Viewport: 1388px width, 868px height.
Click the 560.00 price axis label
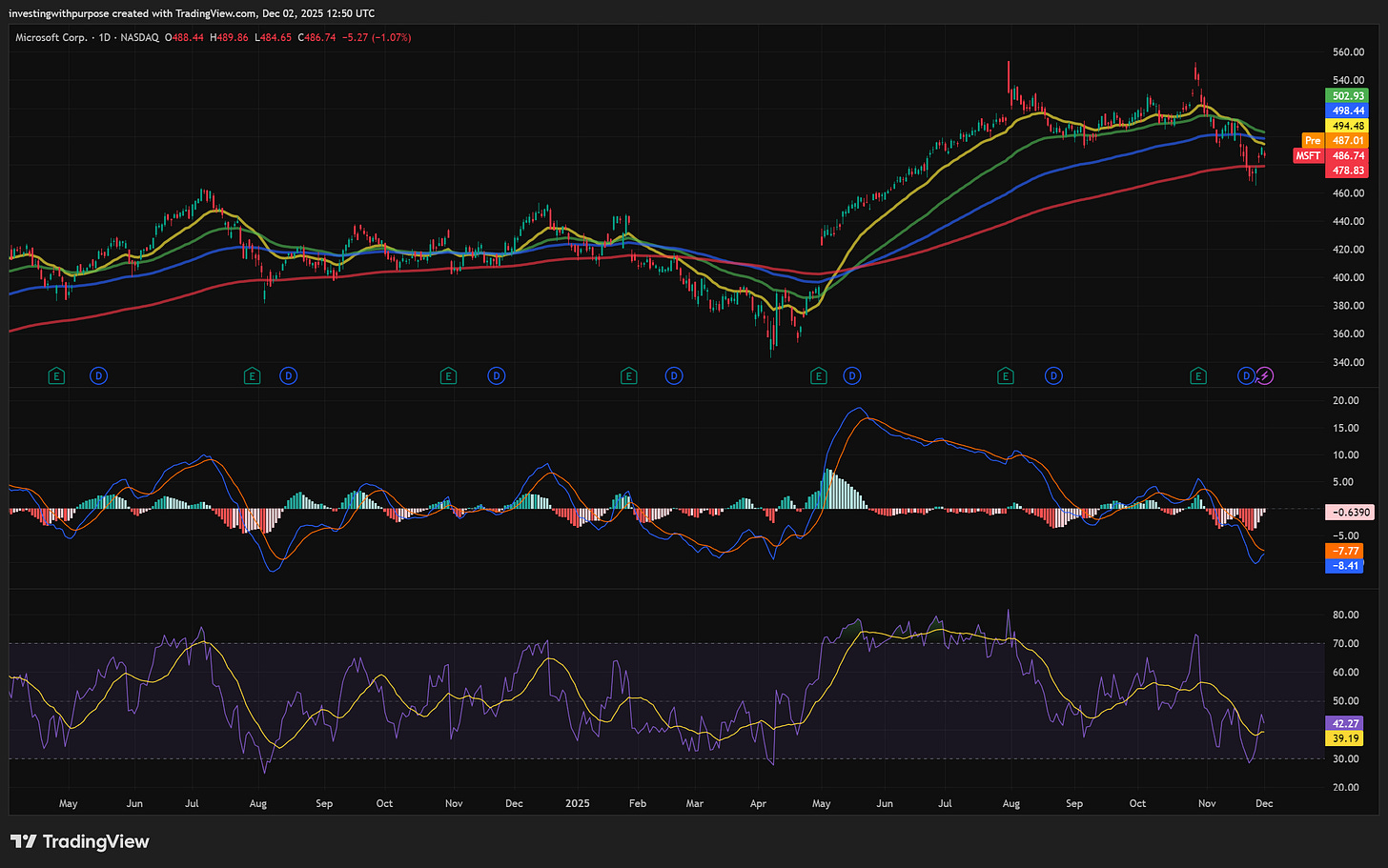point(1347,52)
